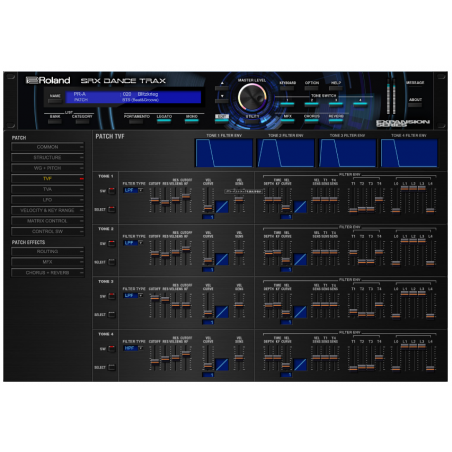Click the patch down arrow button
Viewport: 452px width, 452px height.
[x=222, y=100]
